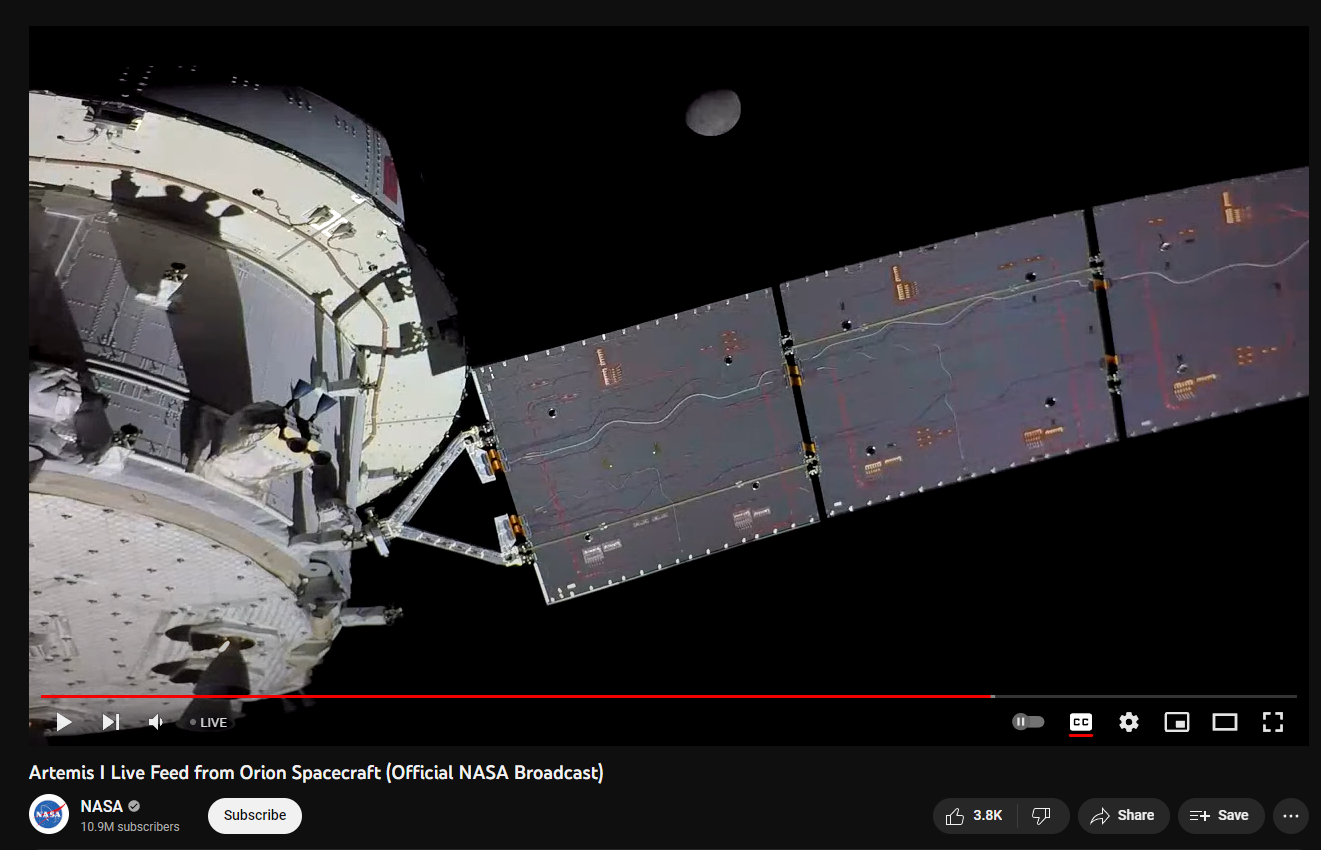This screenshot has width=1321, height=850.
Task: Seek on the red progress bar
Action: (x=668, y=696)
